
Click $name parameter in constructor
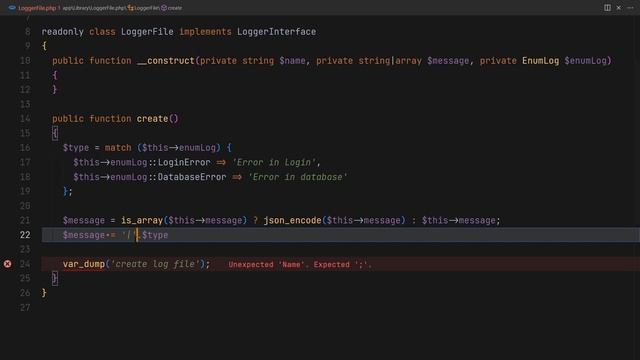[292, 61]
